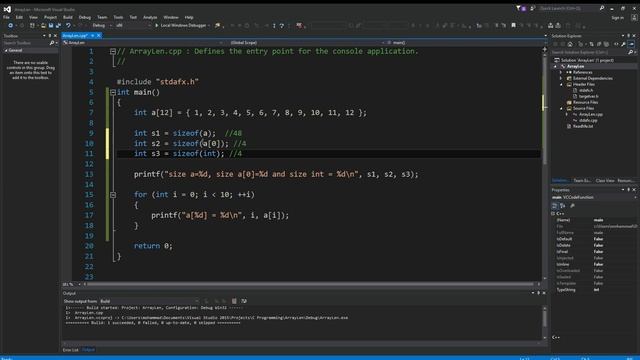Viewport: 640px width, 360px height.
Task: Select ReadMe.txt in Solution Explorer
Action: (582, 126)
